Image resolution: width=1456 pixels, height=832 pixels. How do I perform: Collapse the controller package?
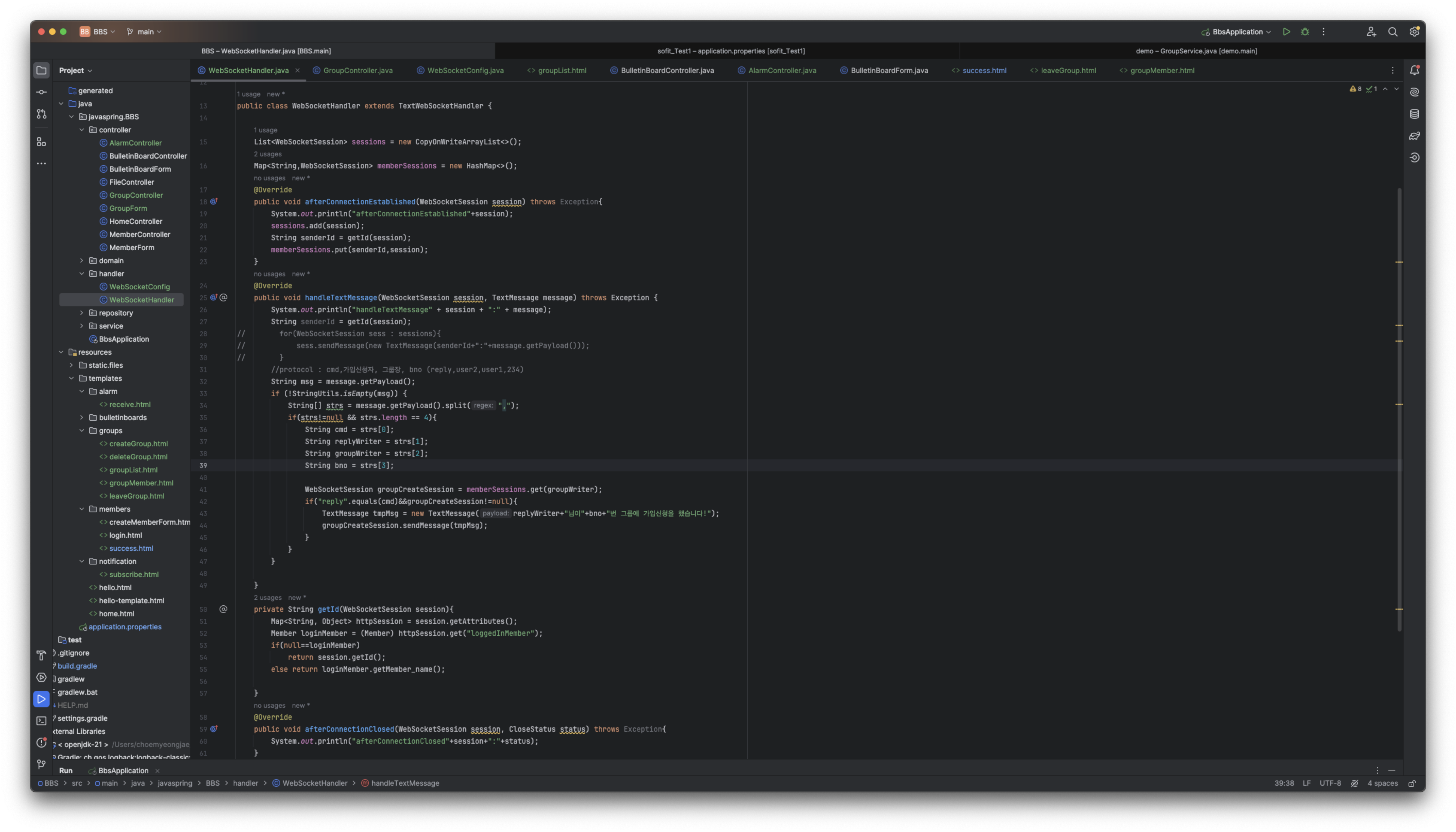coord(82,130)
